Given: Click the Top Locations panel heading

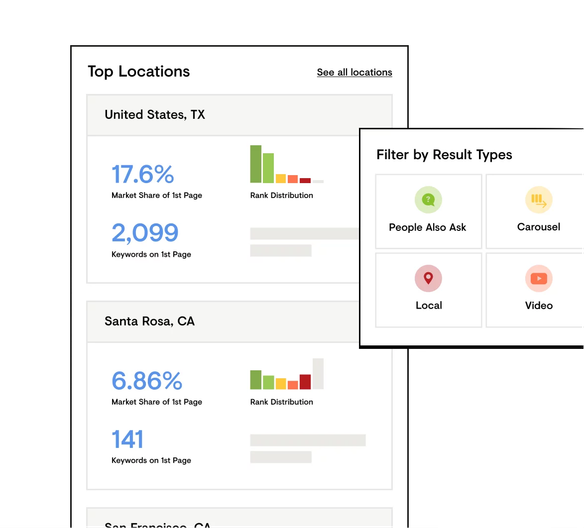Looking at the screenshot, I should click(139, 71).
